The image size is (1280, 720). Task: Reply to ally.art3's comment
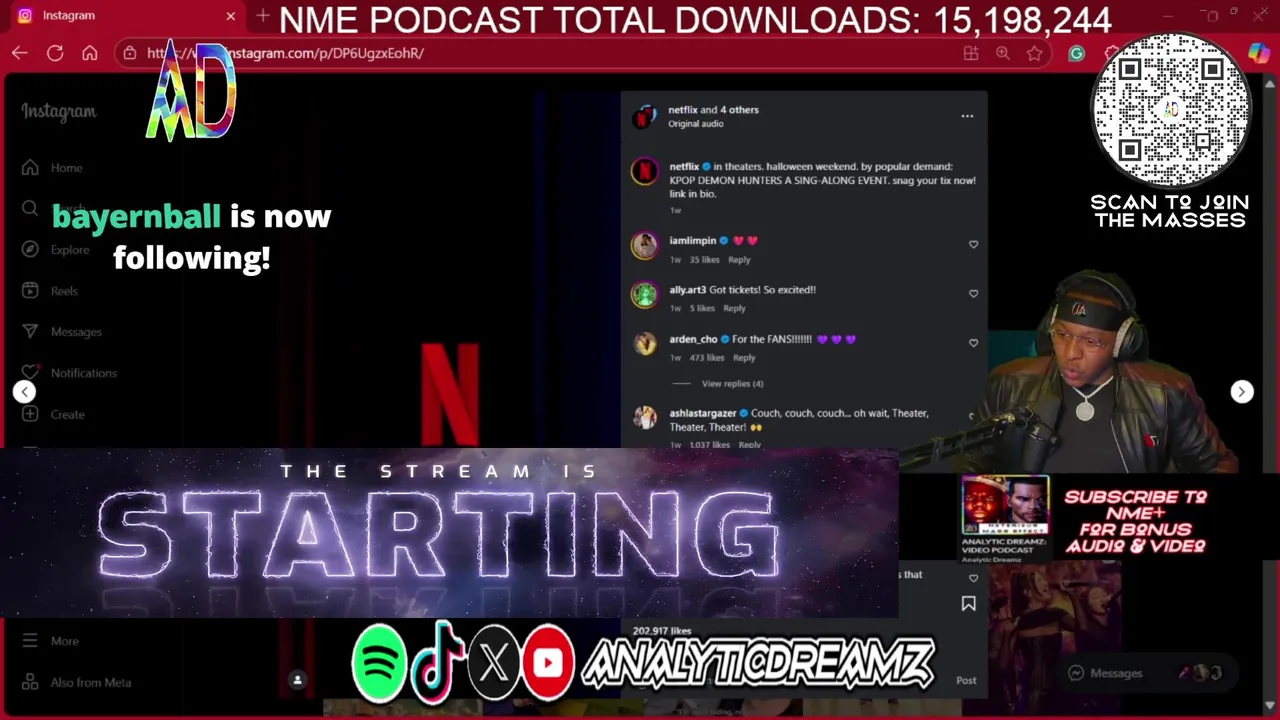pyautogui.click(x=734, y=309)
